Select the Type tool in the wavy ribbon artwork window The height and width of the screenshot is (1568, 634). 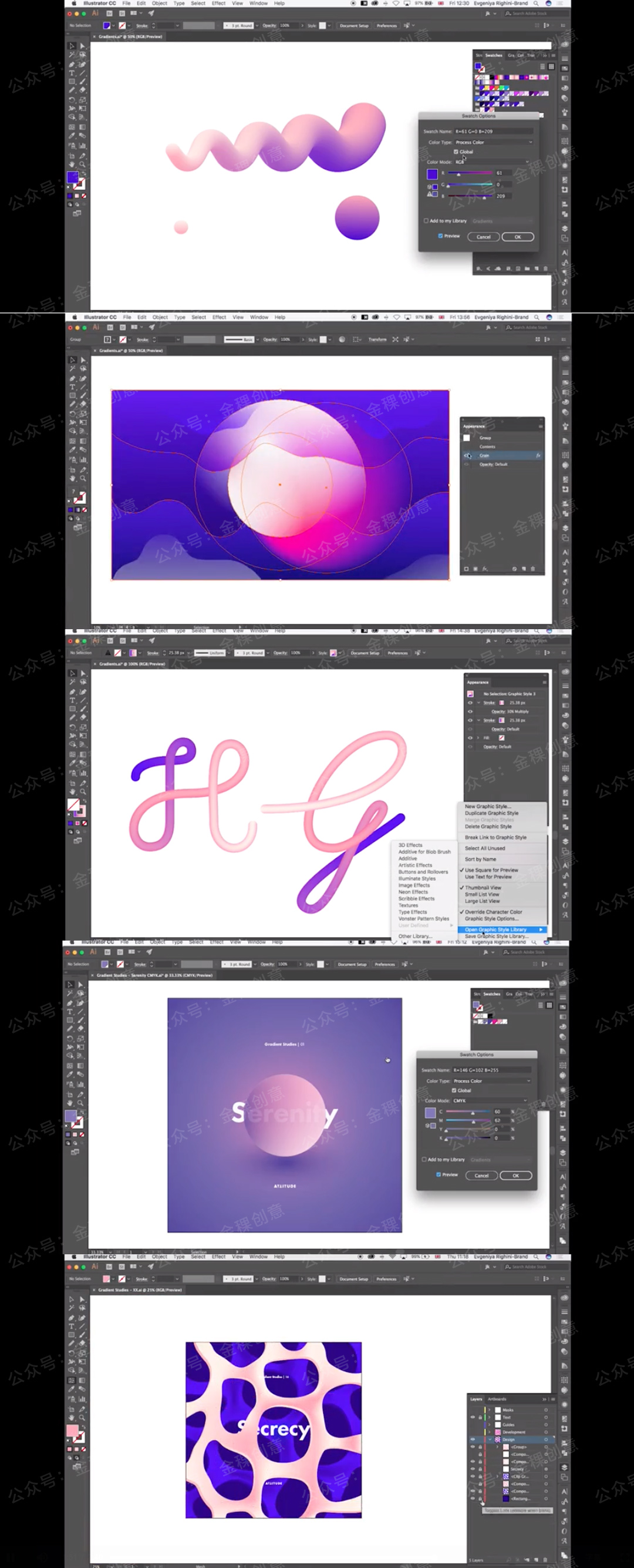click(72, 73)
